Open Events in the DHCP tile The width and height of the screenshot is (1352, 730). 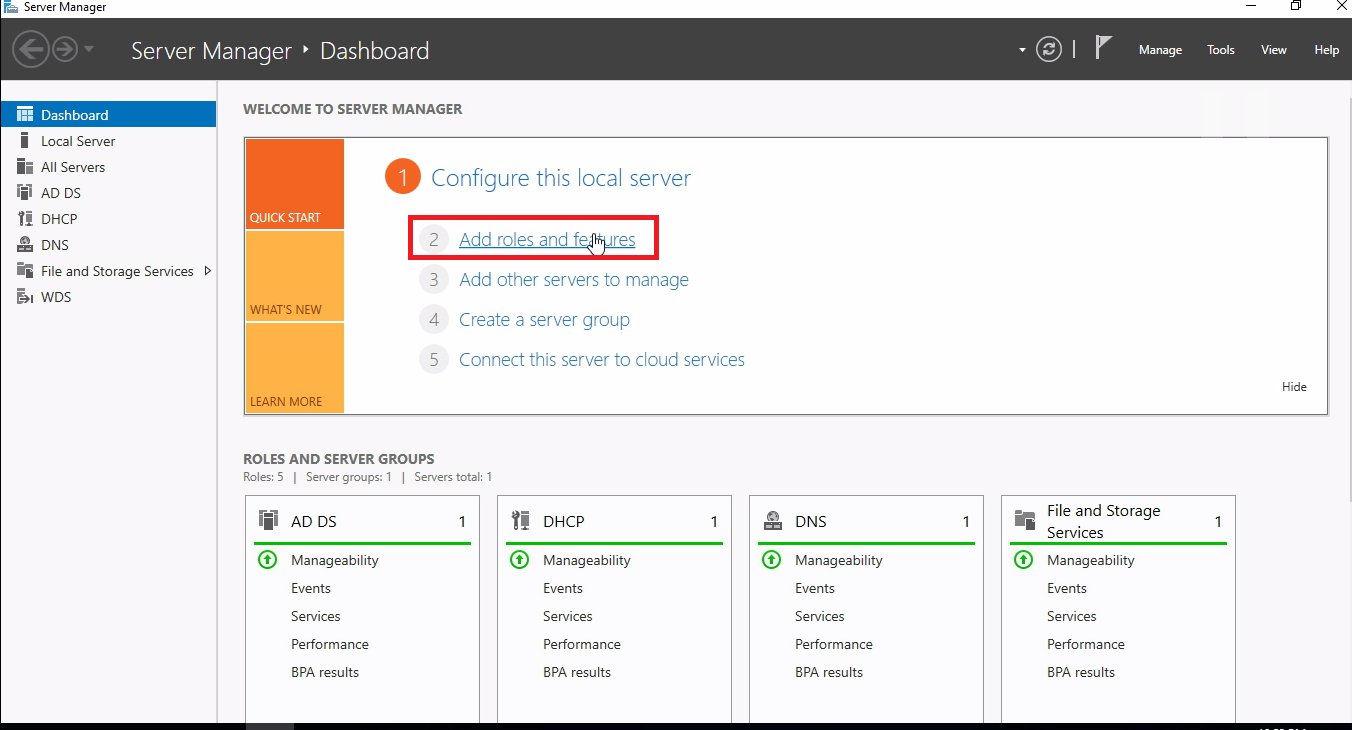coord(563,588)
